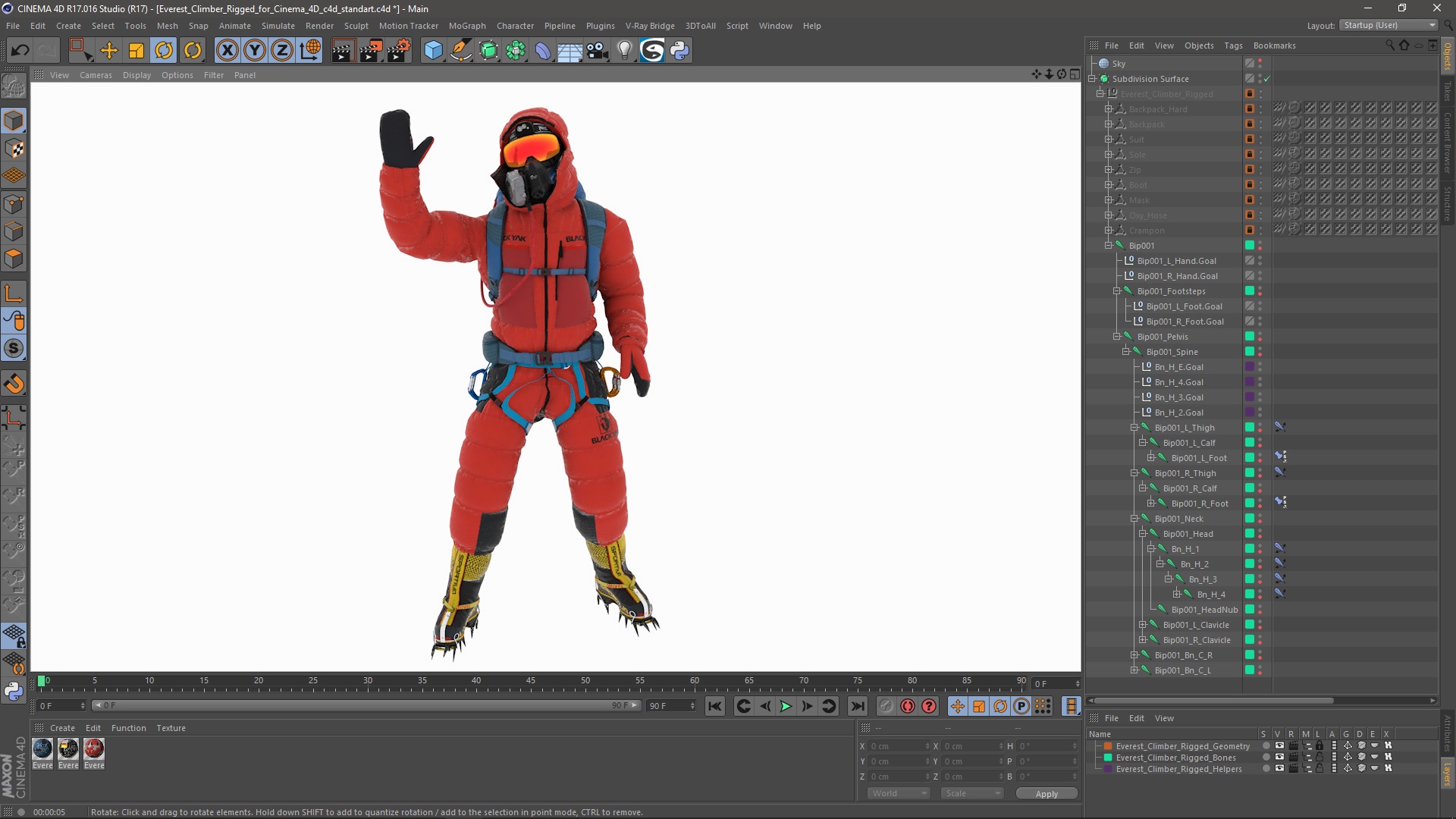This screenshot has height=819, width=1456.
Task: Select the Scale tool
Action: tap(136, 51)
